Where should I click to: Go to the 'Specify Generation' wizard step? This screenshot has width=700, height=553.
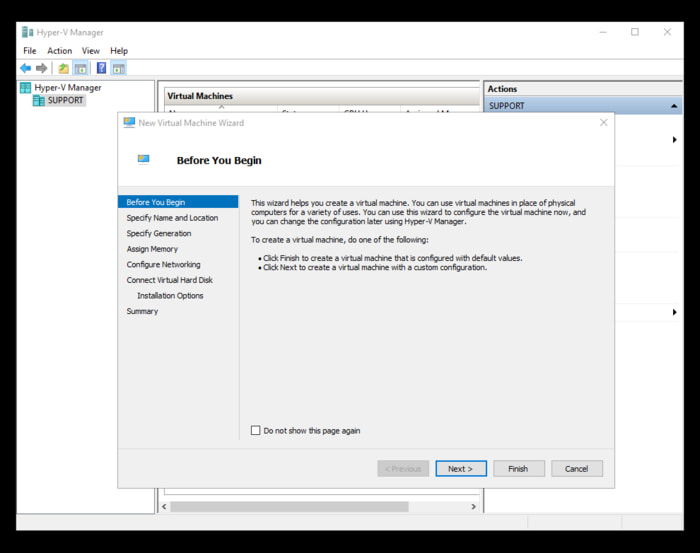(x=159, y=233)
